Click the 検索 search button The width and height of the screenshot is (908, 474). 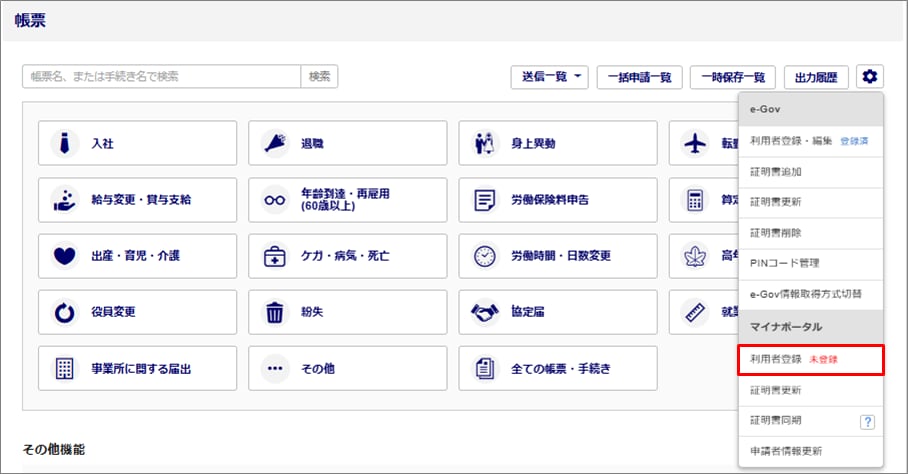point(319,76)
